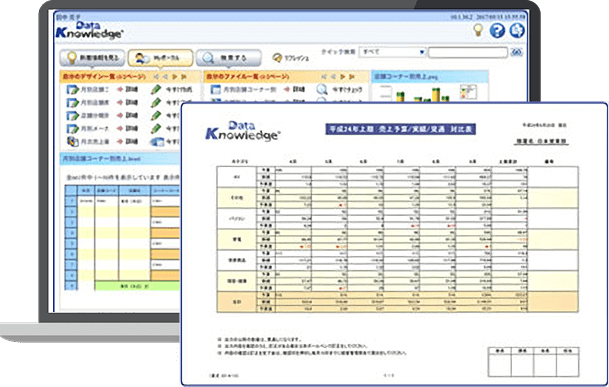Click the 新着情報を見る lightbulb button
This screenshot has width=609, height=387.
click(92, 58)
